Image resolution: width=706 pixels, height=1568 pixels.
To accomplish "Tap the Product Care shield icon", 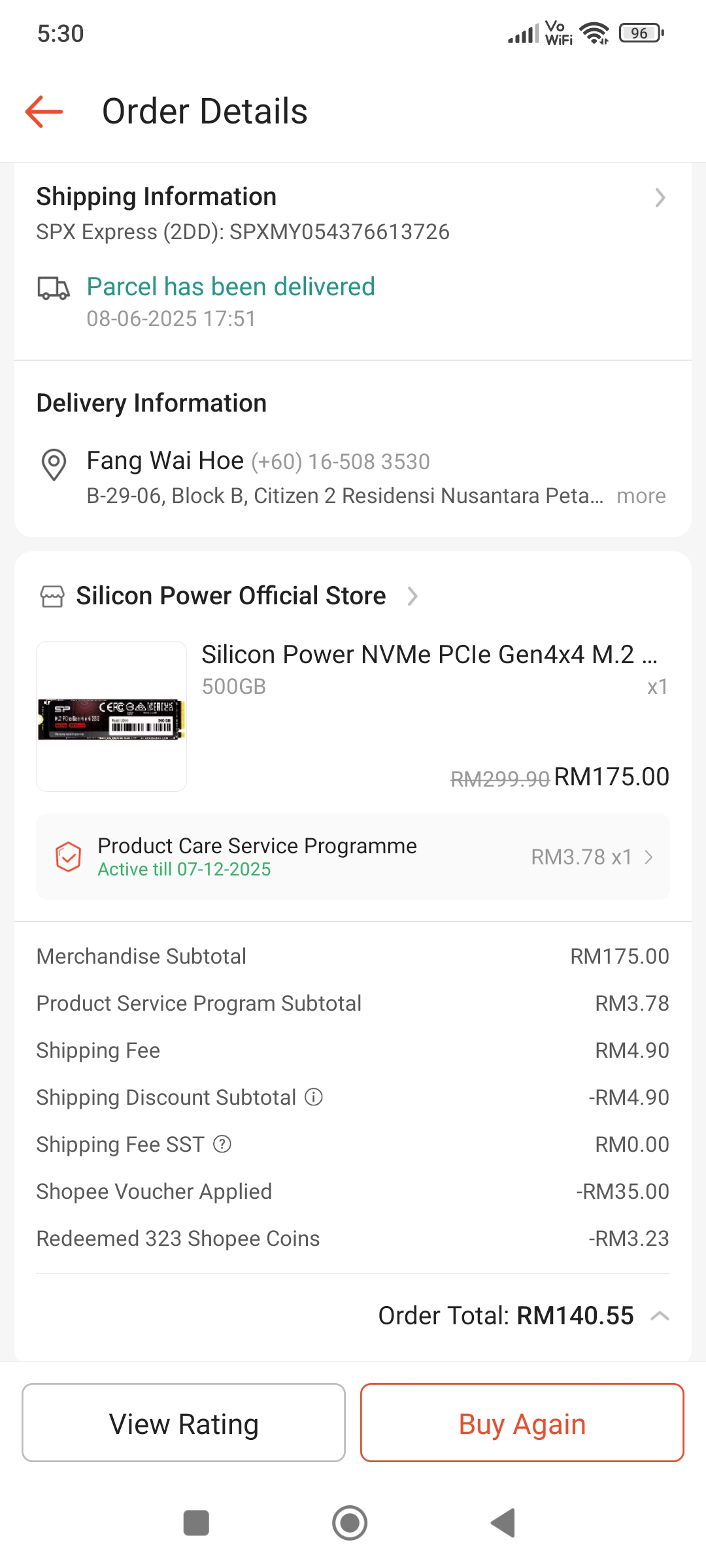I will point(68,857).
